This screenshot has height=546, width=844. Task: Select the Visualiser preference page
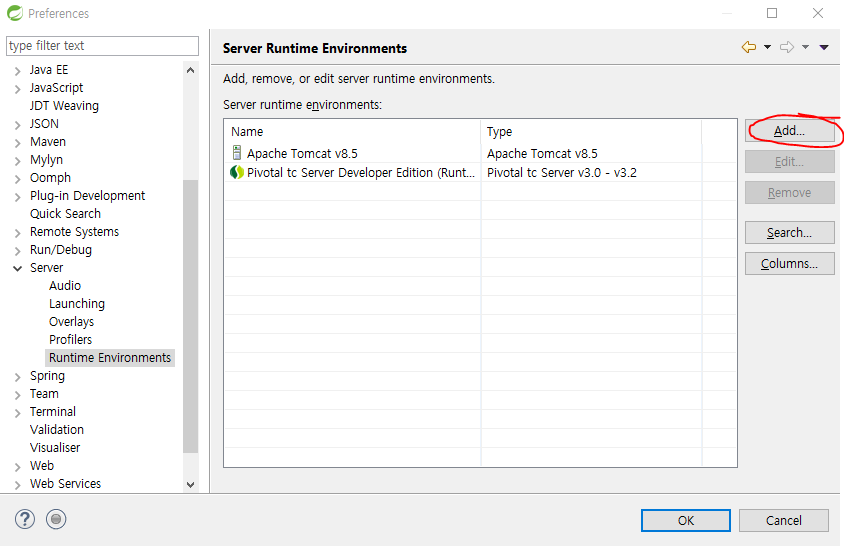click(x=54, y=447)
